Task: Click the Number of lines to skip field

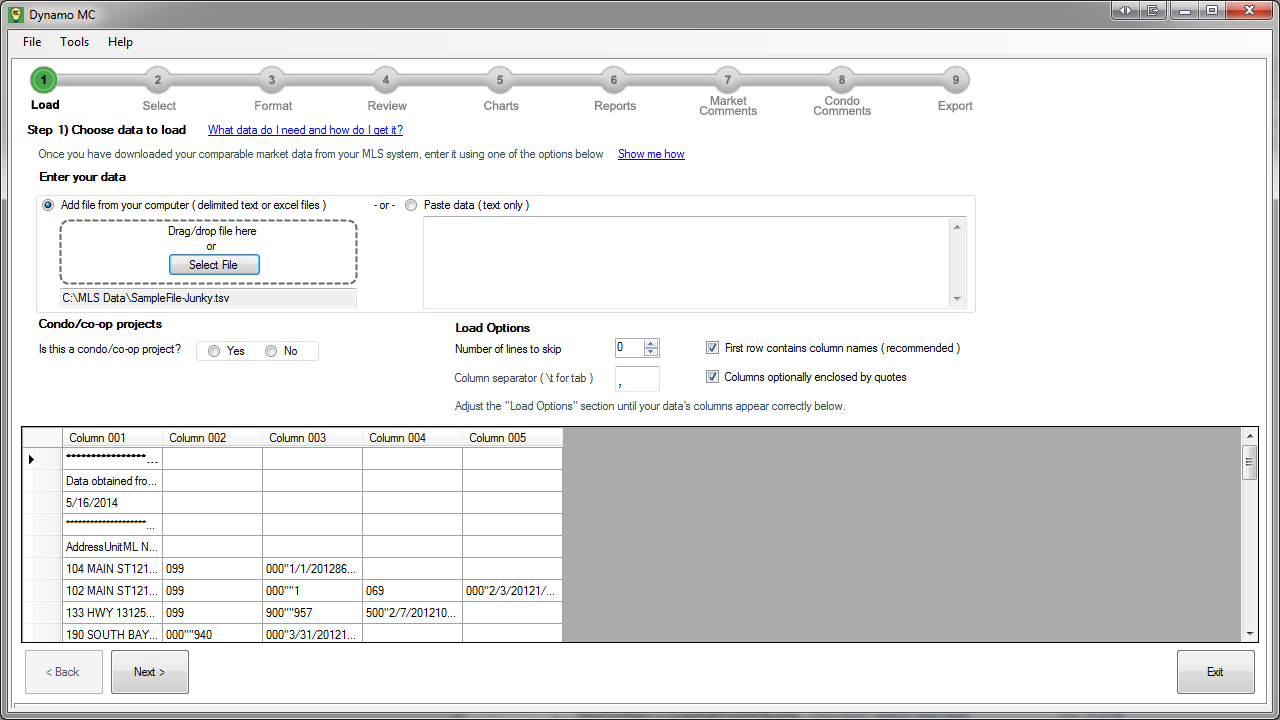Action: click(x=630, y=348)
